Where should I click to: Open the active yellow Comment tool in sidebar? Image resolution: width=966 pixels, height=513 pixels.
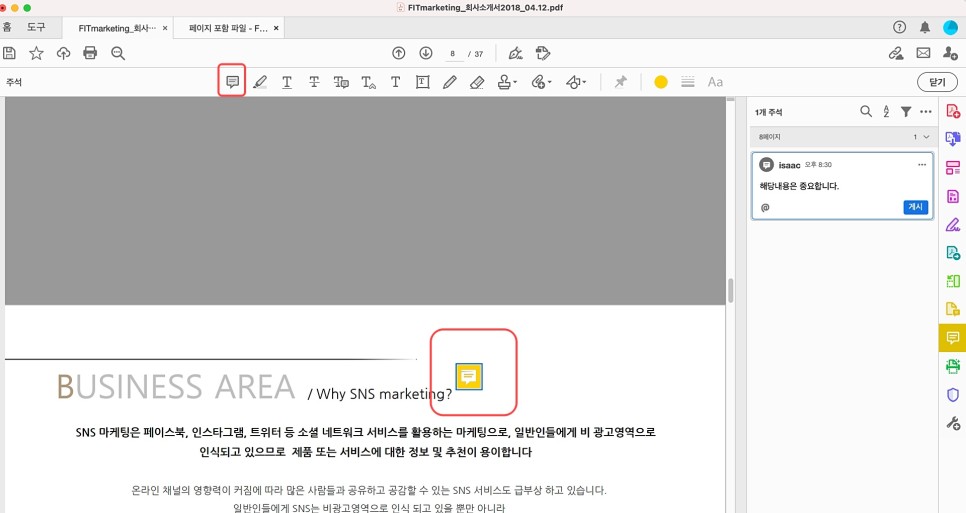pyautogui.click(x=952, y=337)
